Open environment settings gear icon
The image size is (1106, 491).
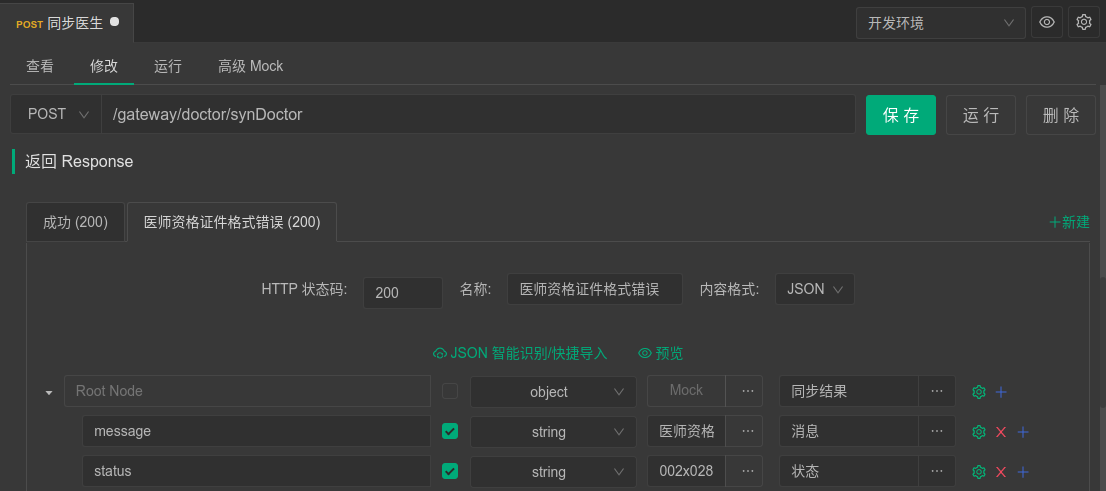1083,22
